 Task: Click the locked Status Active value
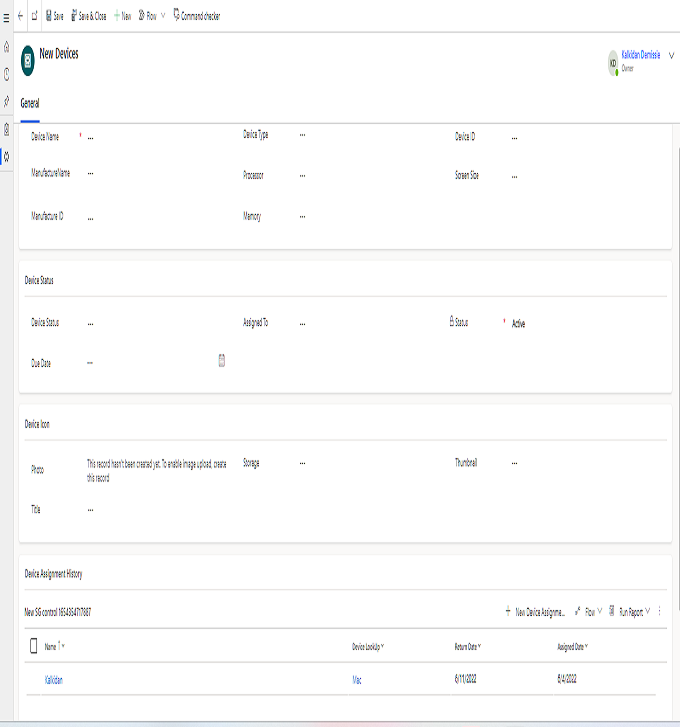tap(518, 324)
